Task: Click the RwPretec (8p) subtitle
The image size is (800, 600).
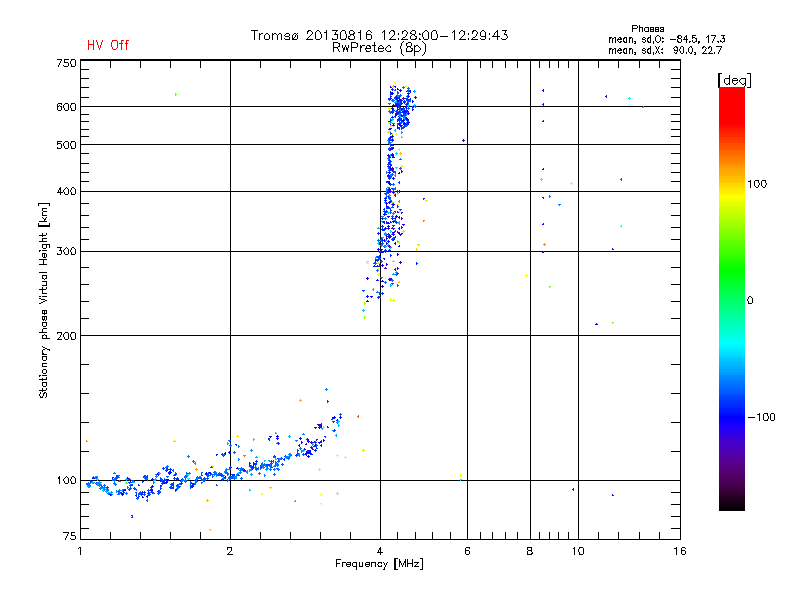Action: (x=379, y=47)
